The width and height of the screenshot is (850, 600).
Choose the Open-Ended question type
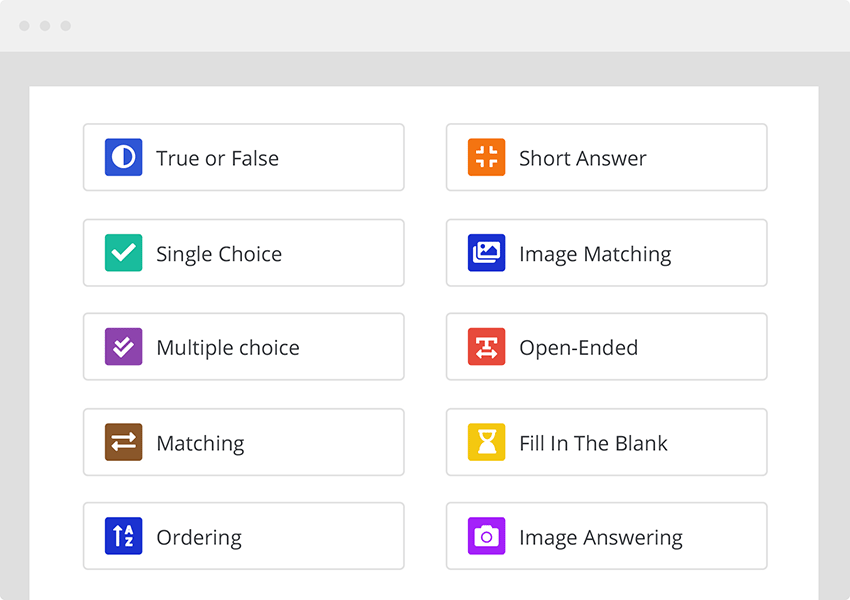[606, 347]
